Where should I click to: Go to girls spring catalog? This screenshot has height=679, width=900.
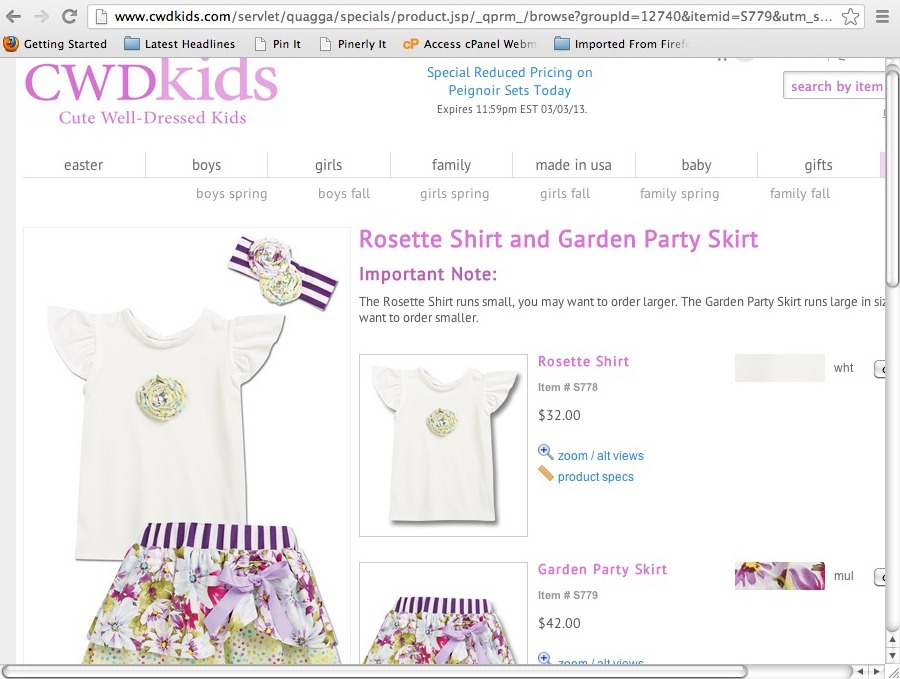pyautogui.click(x=454, y=194)
